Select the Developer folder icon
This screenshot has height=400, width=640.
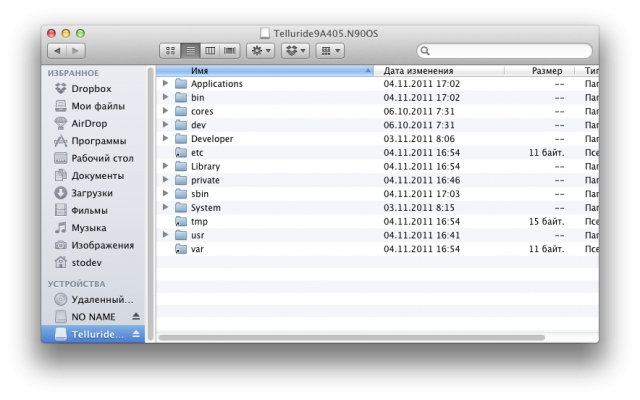tap(181, 139)
